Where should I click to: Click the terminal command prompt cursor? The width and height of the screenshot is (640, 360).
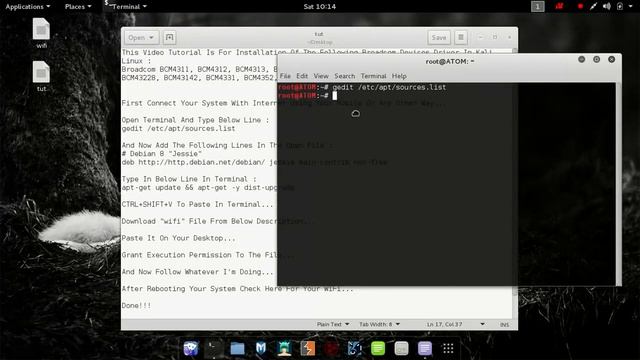point(335,96)
